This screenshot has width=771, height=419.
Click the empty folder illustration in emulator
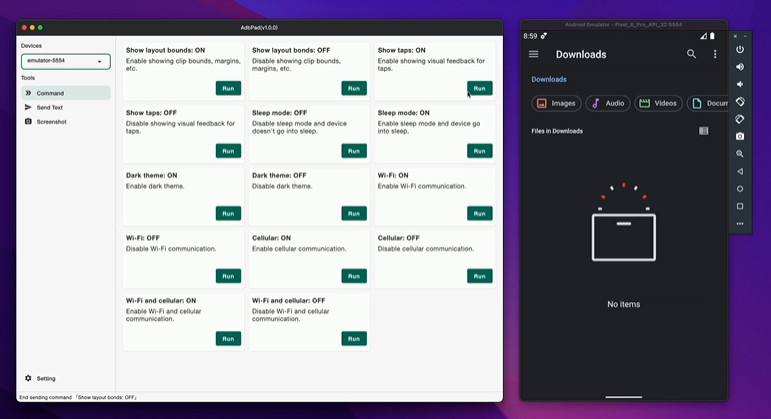(x=623, y=222)
